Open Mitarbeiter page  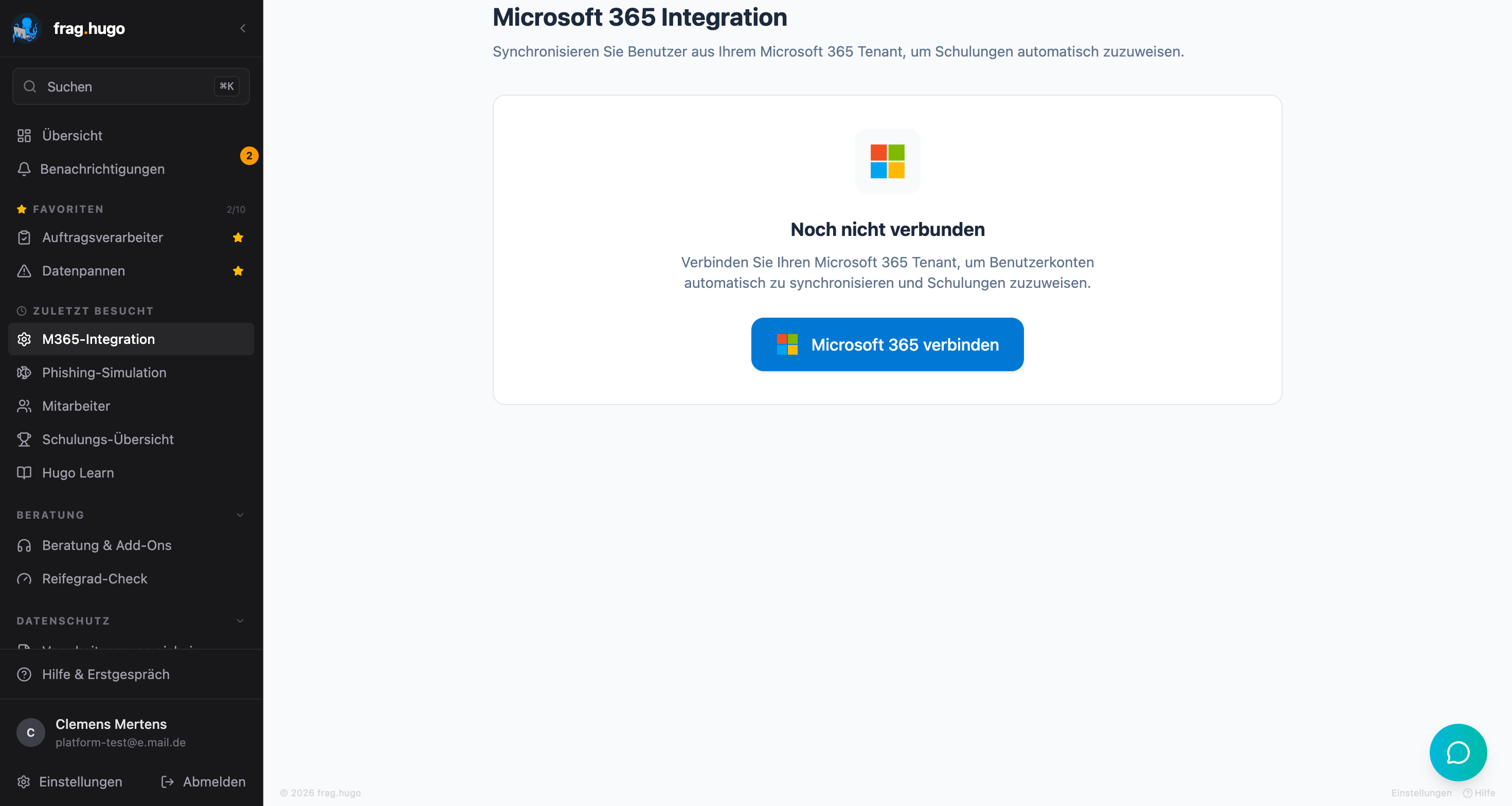[x=131, y=406]
